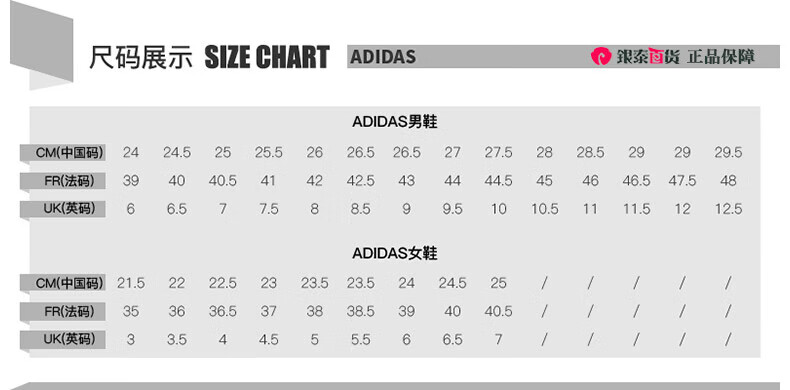Select men's FR size 47.5

[682, 181]
